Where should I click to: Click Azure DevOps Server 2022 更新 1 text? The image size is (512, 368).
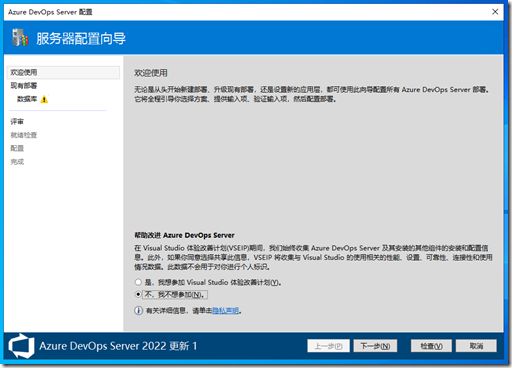coord(118,346)
